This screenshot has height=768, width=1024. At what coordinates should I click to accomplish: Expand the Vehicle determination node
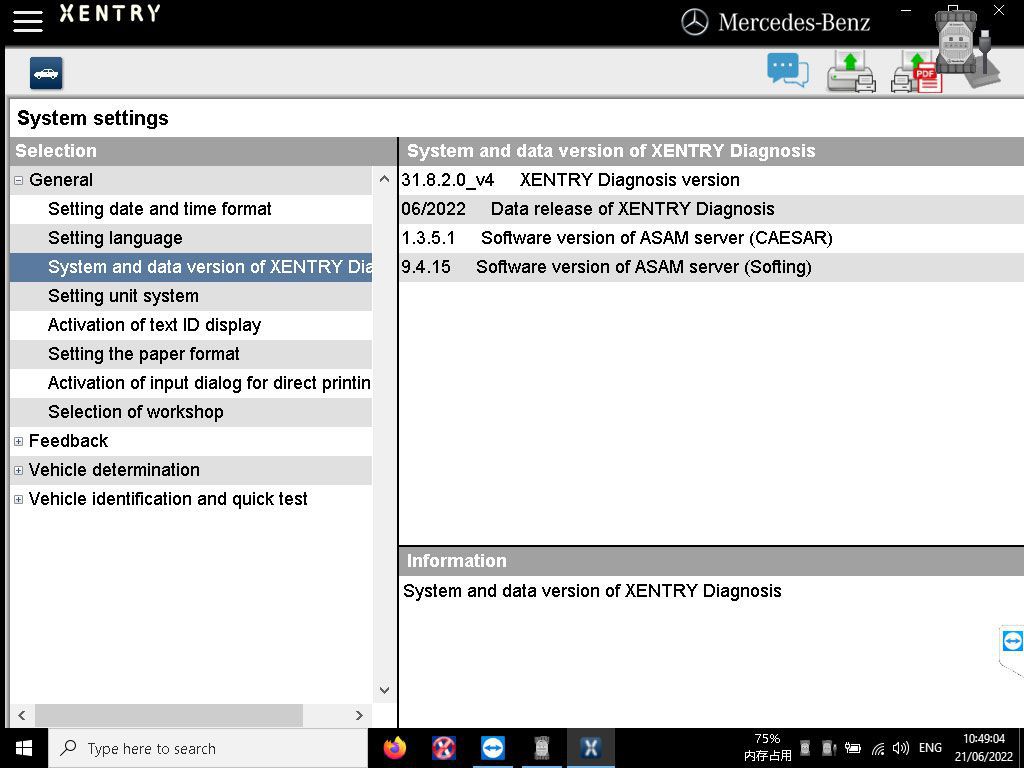[18, 470]
